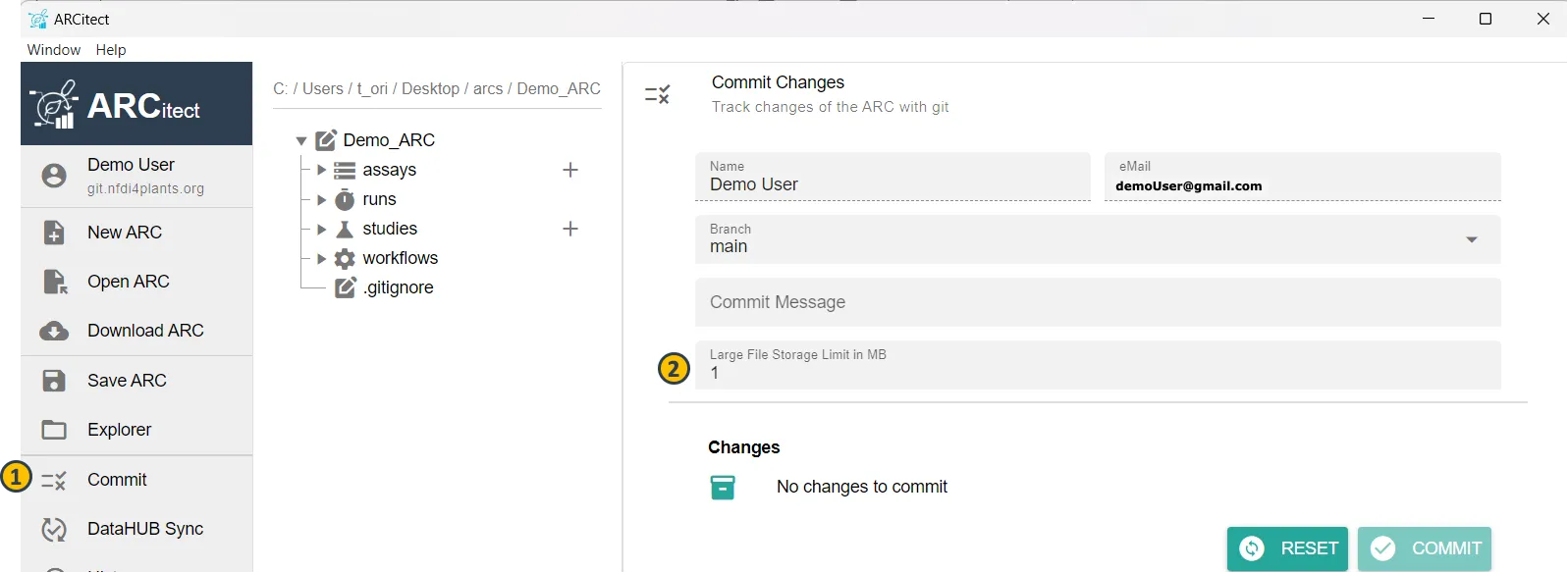Viewport: 1568px width, 573px height.
Task: Expand the assays folder in tree
Action: coord(321,170)
